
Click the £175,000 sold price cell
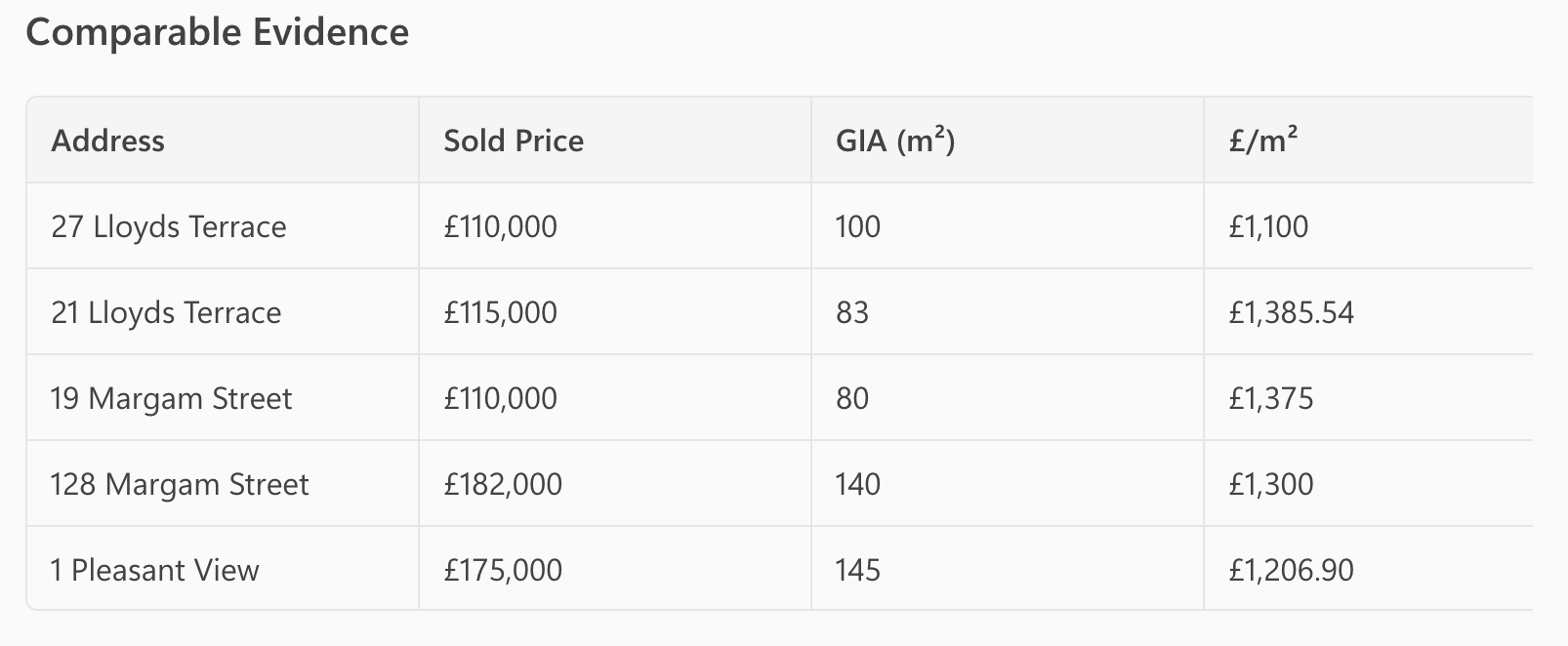click(x=503, y=570)
